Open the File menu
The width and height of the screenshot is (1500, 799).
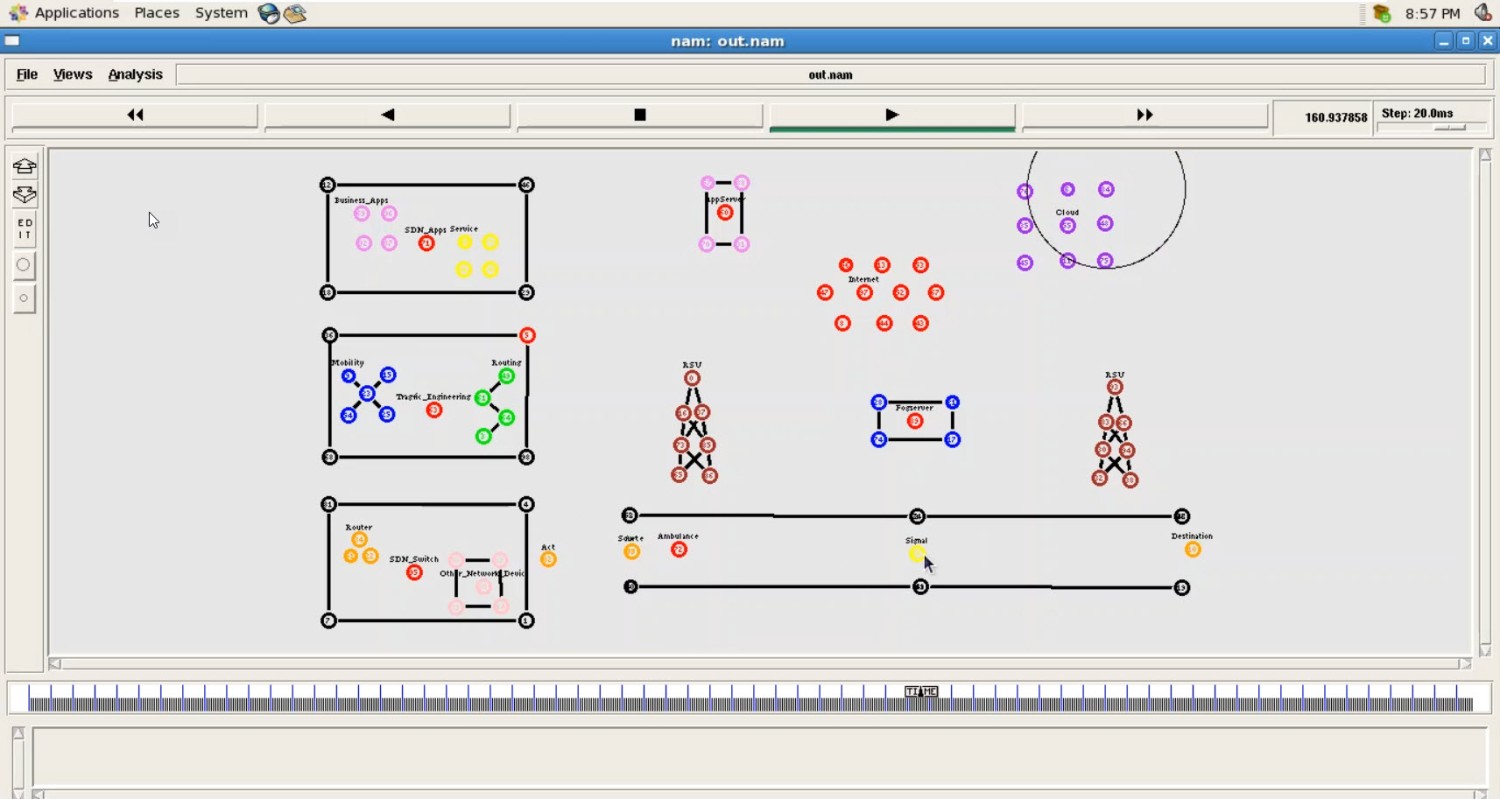coord(27,74)
